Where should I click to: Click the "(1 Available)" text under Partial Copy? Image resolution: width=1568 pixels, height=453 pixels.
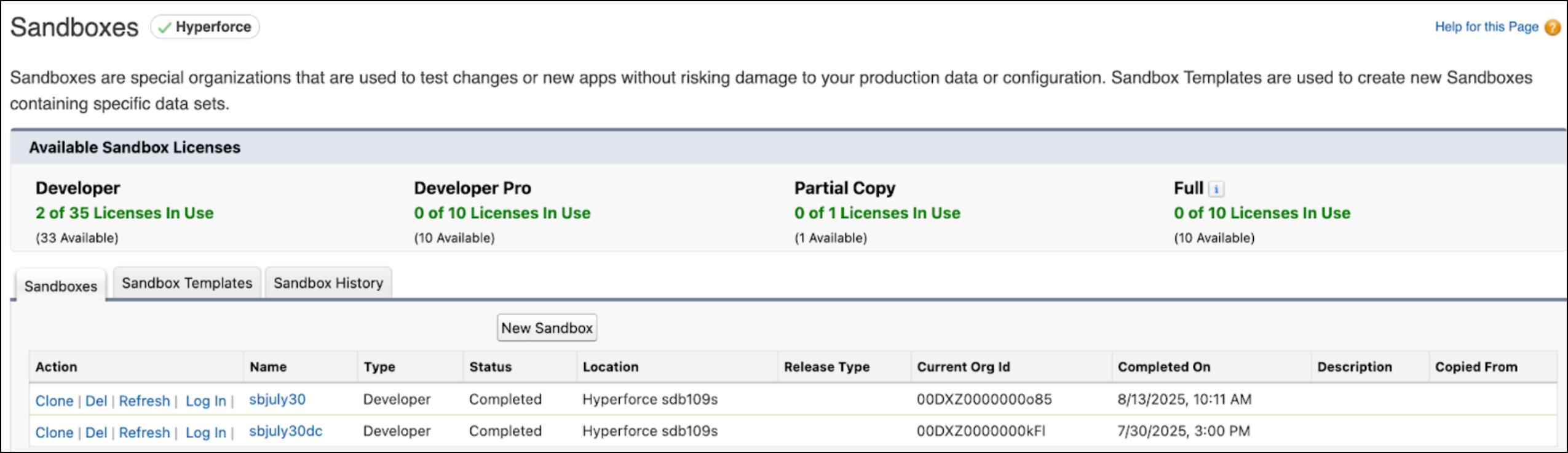pyautogui.click(x=831, y=238)
